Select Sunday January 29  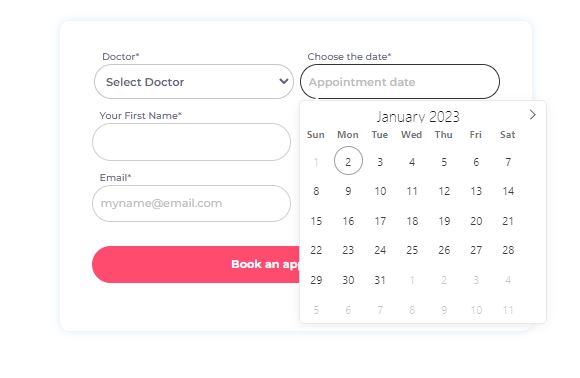[316, 280]
